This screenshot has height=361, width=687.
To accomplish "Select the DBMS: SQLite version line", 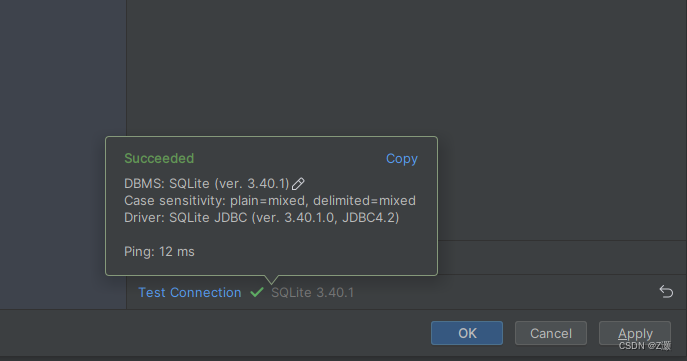I will [207, 184].
